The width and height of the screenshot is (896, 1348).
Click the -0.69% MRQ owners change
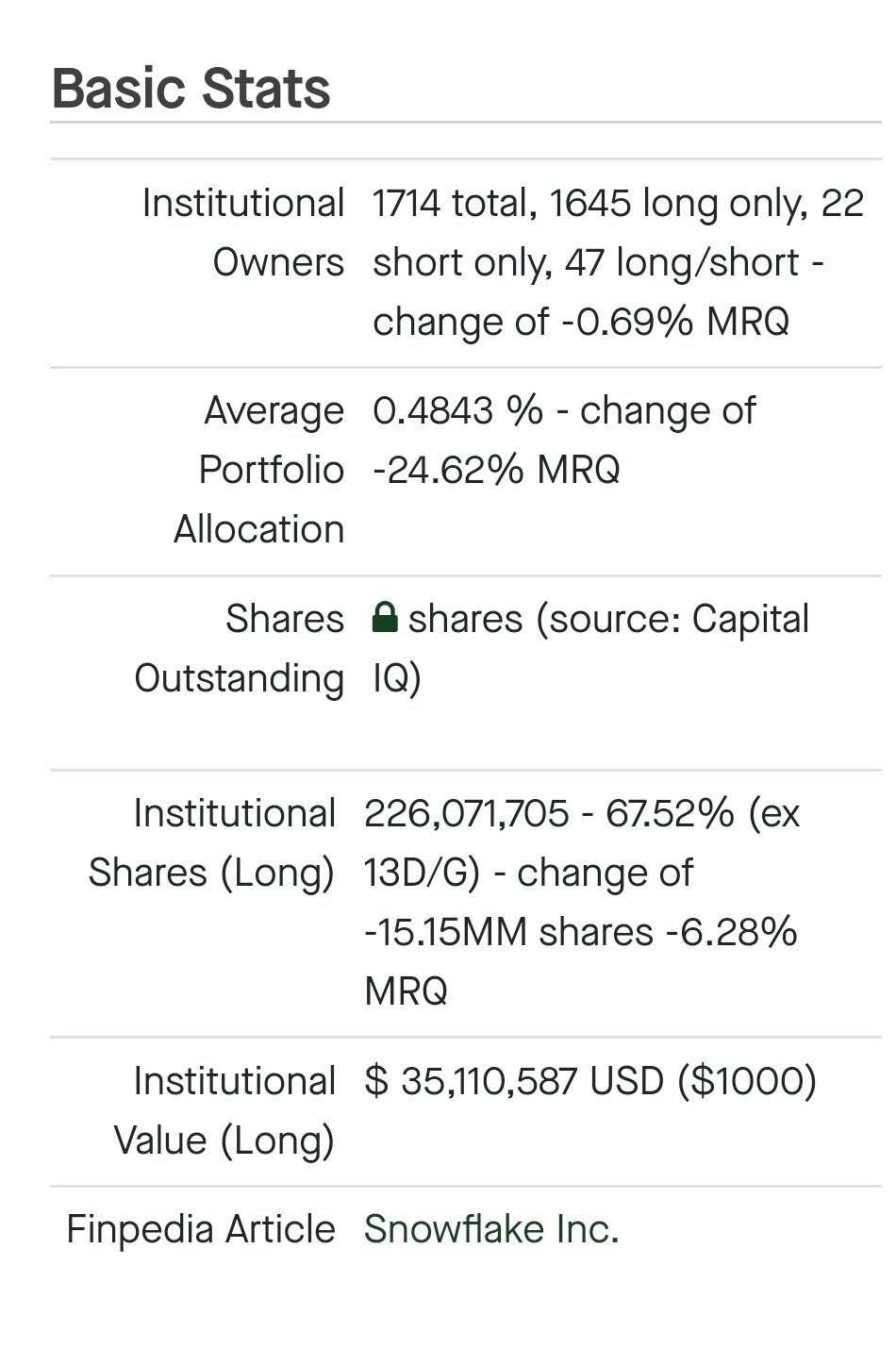675,322
